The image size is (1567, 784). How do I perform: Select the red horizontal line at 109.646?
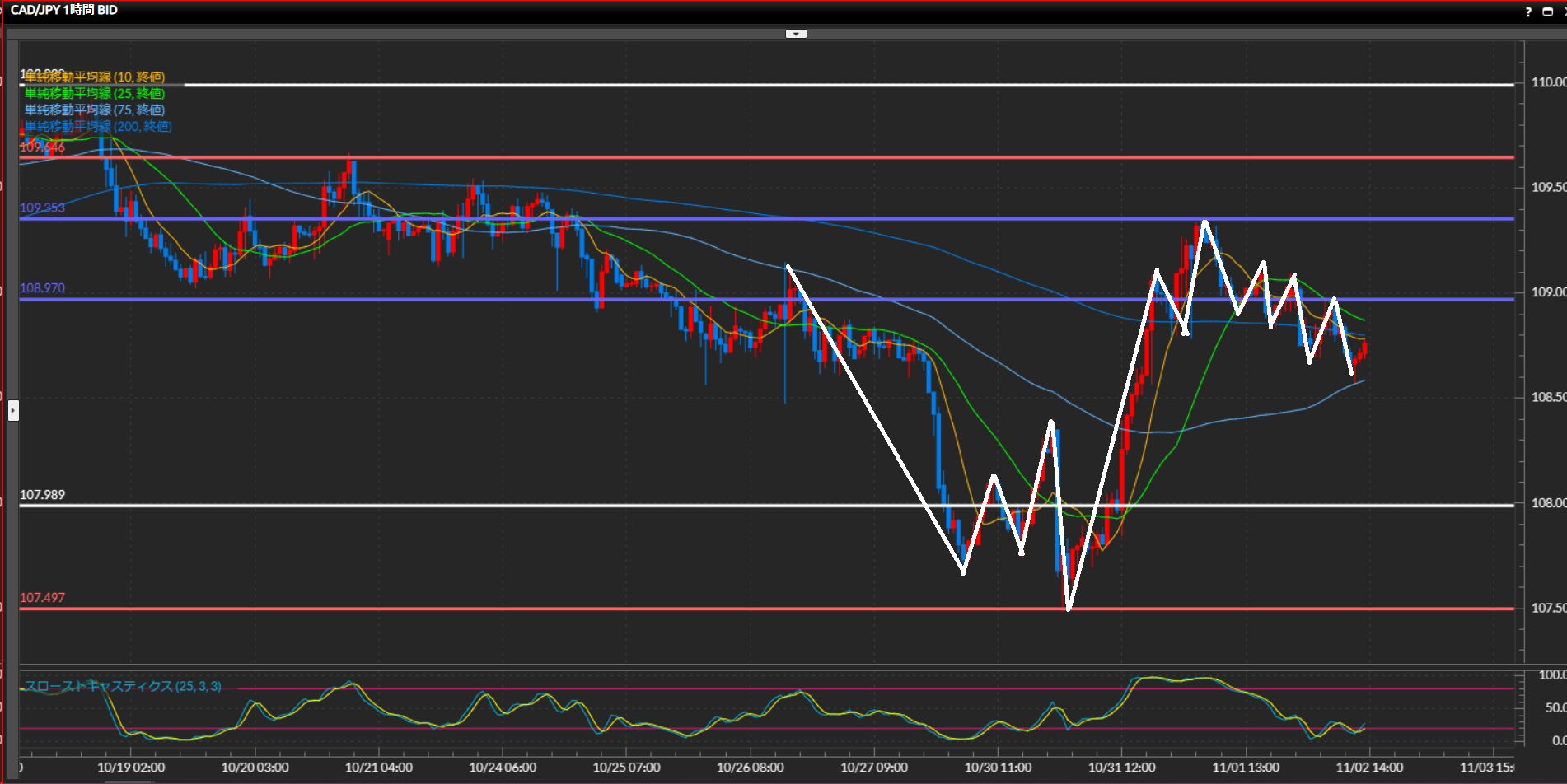[741, 157]
